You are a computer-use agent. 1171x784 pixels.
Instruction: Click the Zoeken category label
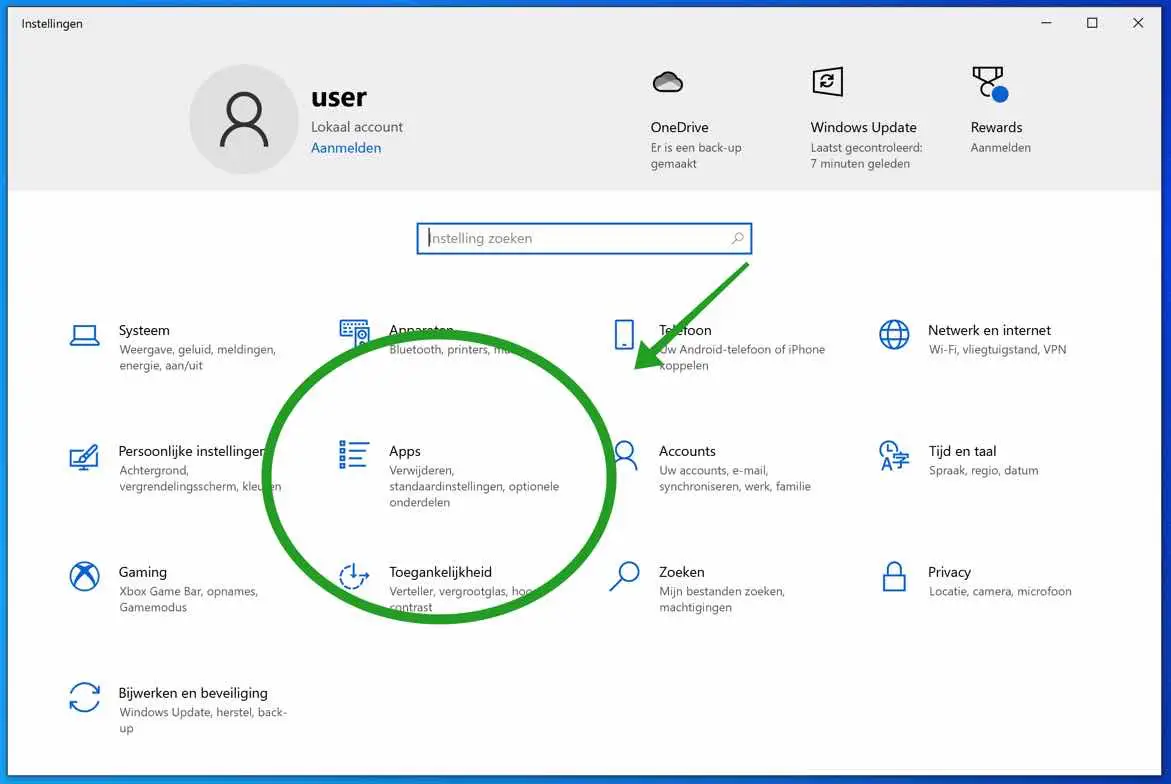click(x=682, y=572)
